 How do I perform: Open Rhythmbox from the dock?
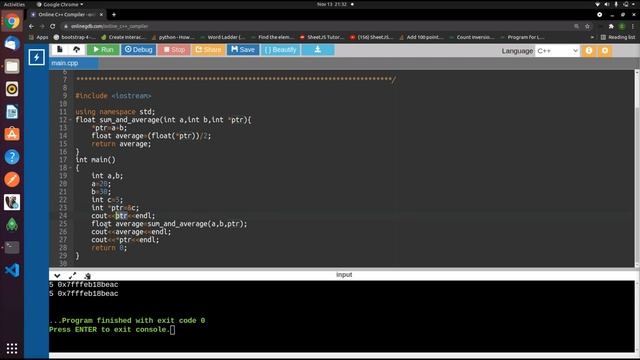pyautogui.click(x=12, y=89)
